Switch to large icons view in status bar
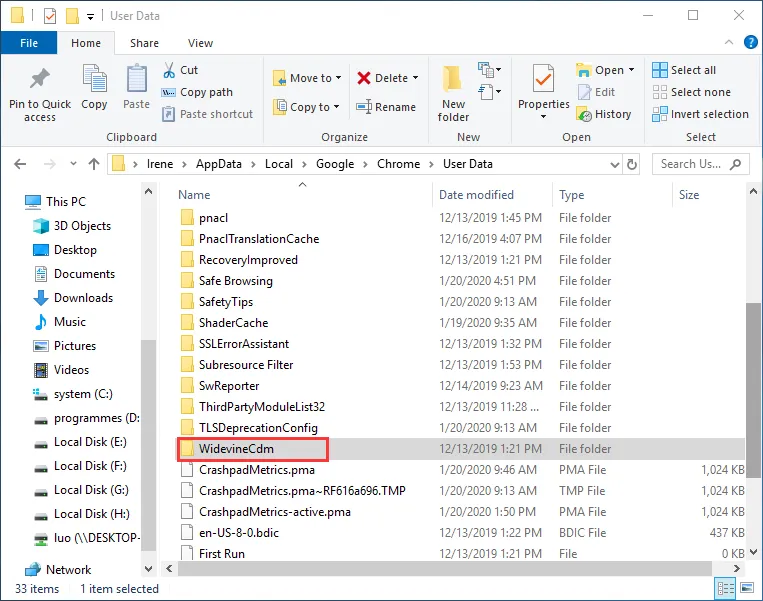Screen dimensions: 763x601 pos(747,589)
